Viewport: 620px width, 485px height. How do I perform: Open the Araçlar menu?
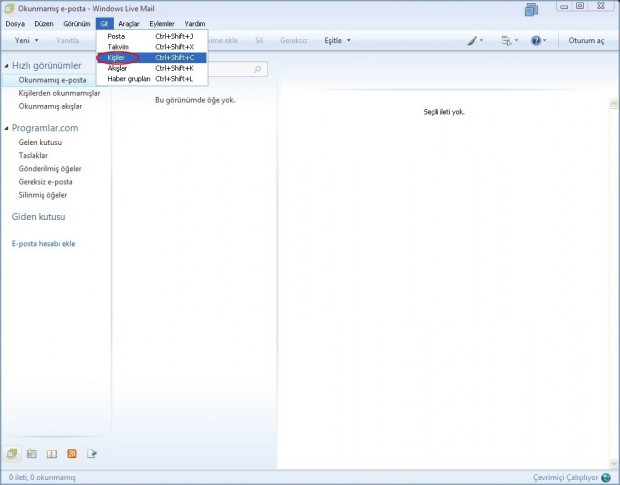pyautogui.click(x=129, y=24)
